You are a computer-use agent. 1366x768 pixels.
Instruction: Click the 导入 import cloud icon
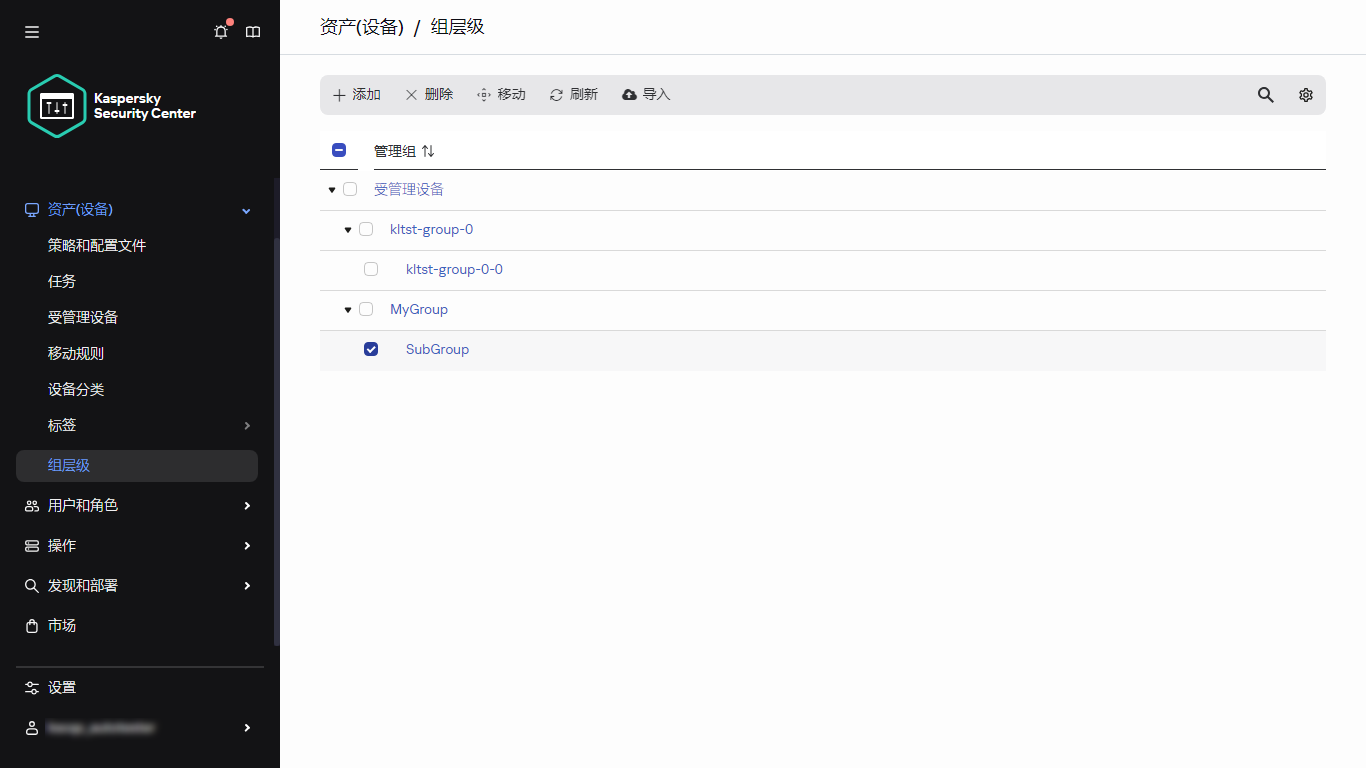click(645, 94)
